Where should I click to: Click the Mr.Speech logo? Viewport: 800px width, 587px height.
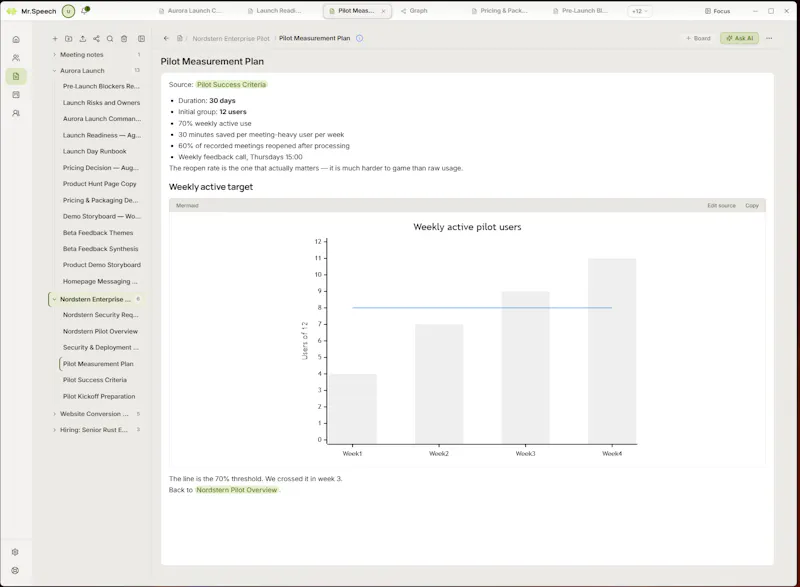point(12,11)
